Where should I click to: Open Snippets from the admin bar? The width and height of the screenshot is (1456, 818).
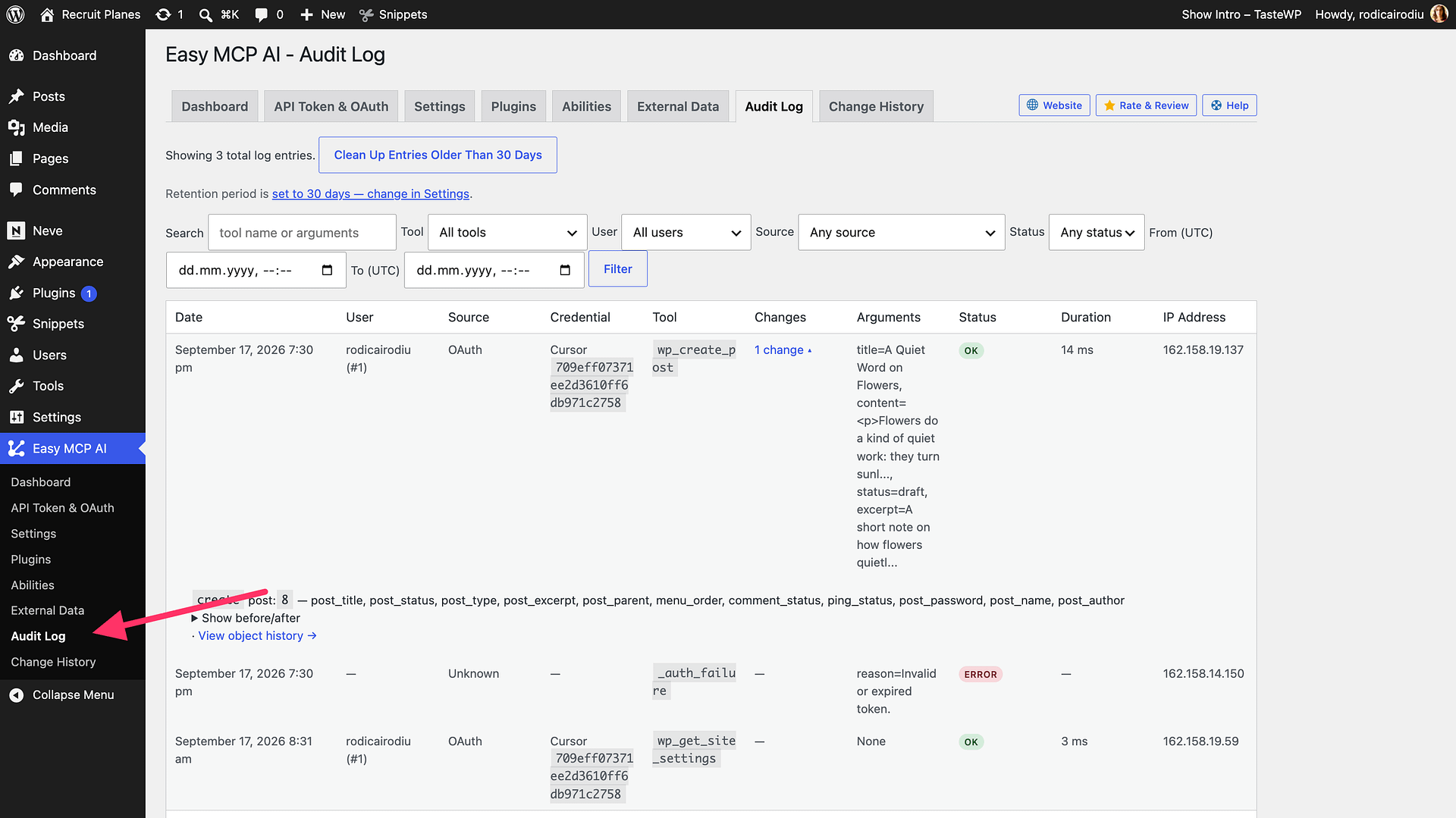pyautogui.click(x=393, y=14)
